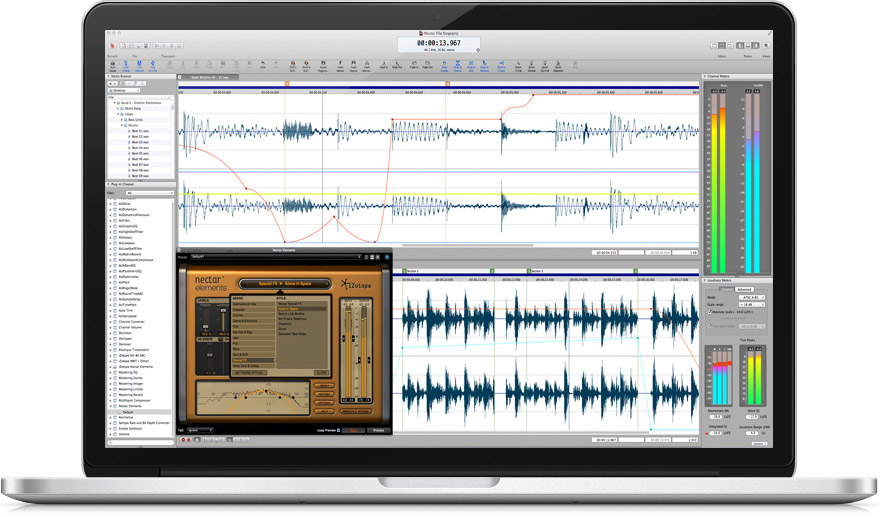Click the Insert Region toolbar icon
The image size is (880, 517).
click(353, 66)
